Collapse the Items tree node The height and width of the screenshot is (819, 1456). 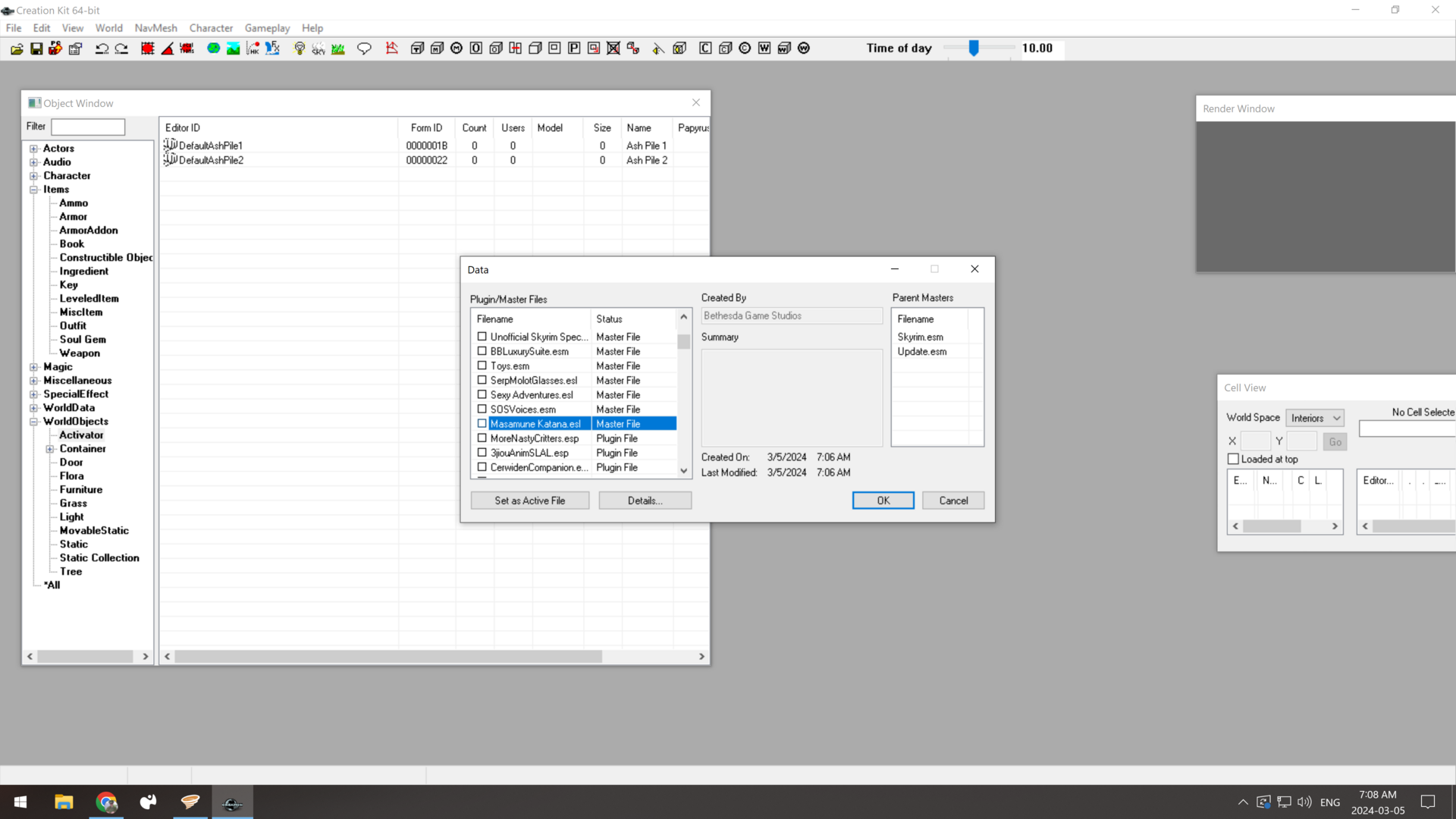coord(33,190)
